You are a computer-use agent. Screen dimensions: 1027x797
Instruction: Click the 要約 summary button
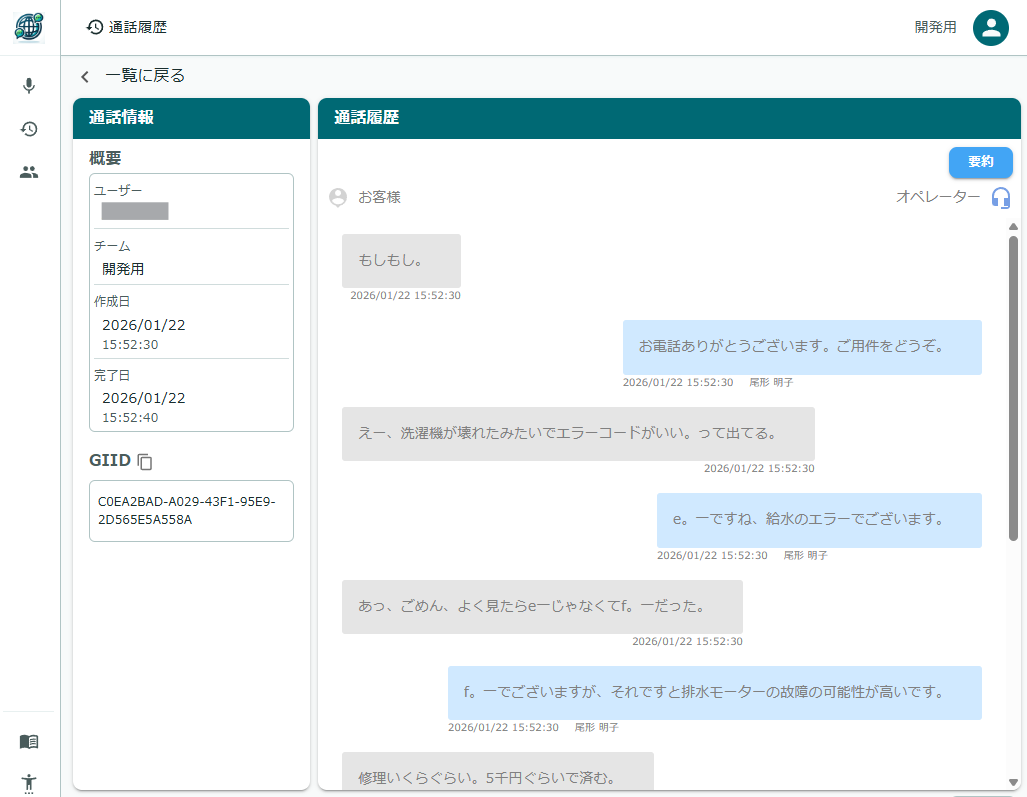coord(980,162)
